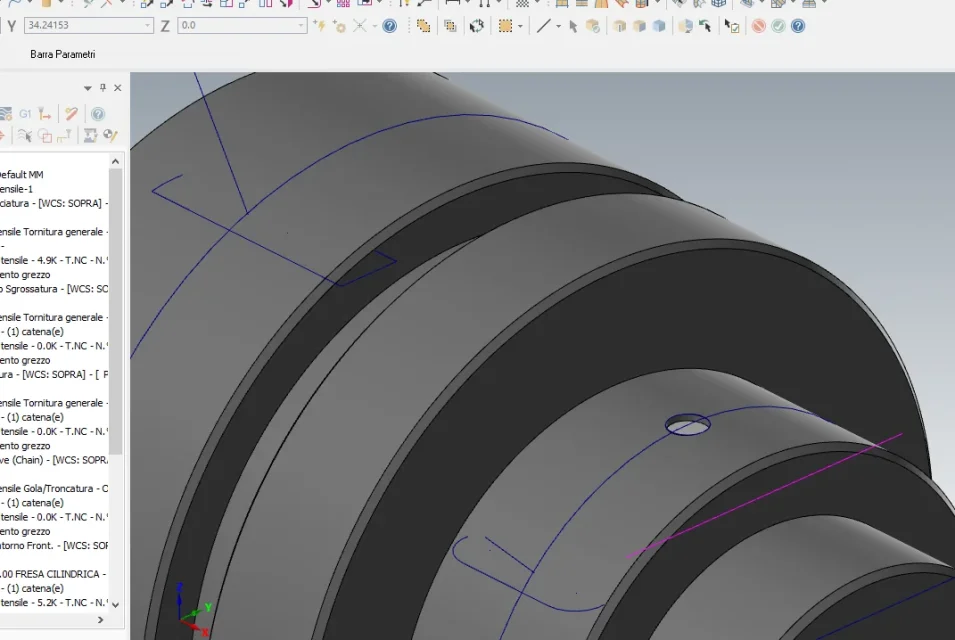Click the AutoCursor fast point icon
The width and height of the screenshot is (955, 640).
pyautogui.click(x=320, y=26)
